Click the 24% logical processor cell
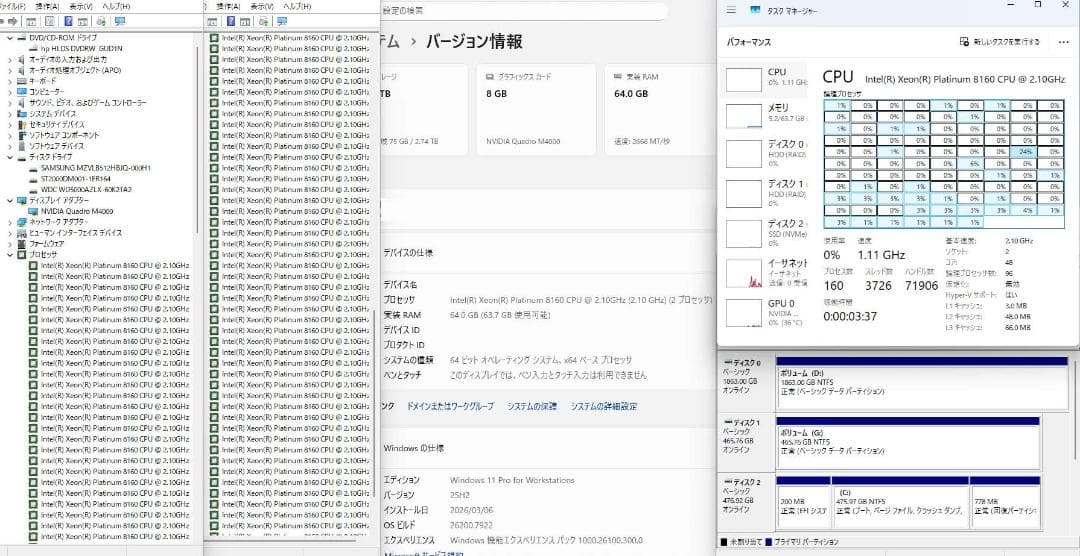 coord(1023,152)
